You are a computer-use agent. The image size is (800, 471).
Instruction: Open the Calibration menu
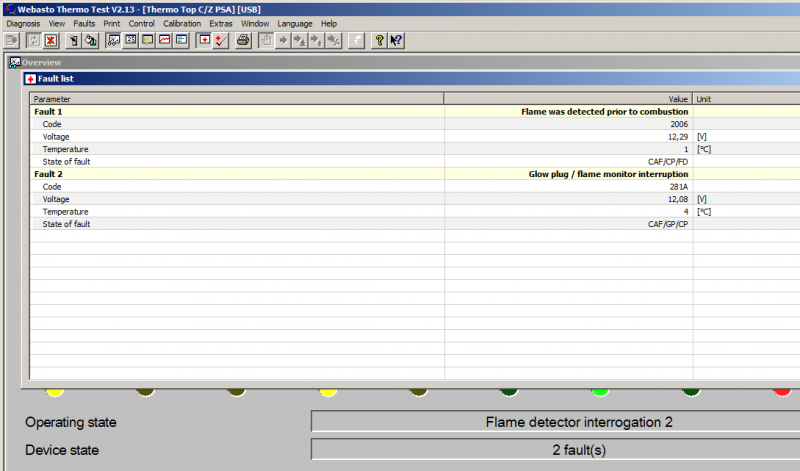[x=182, y=23]
